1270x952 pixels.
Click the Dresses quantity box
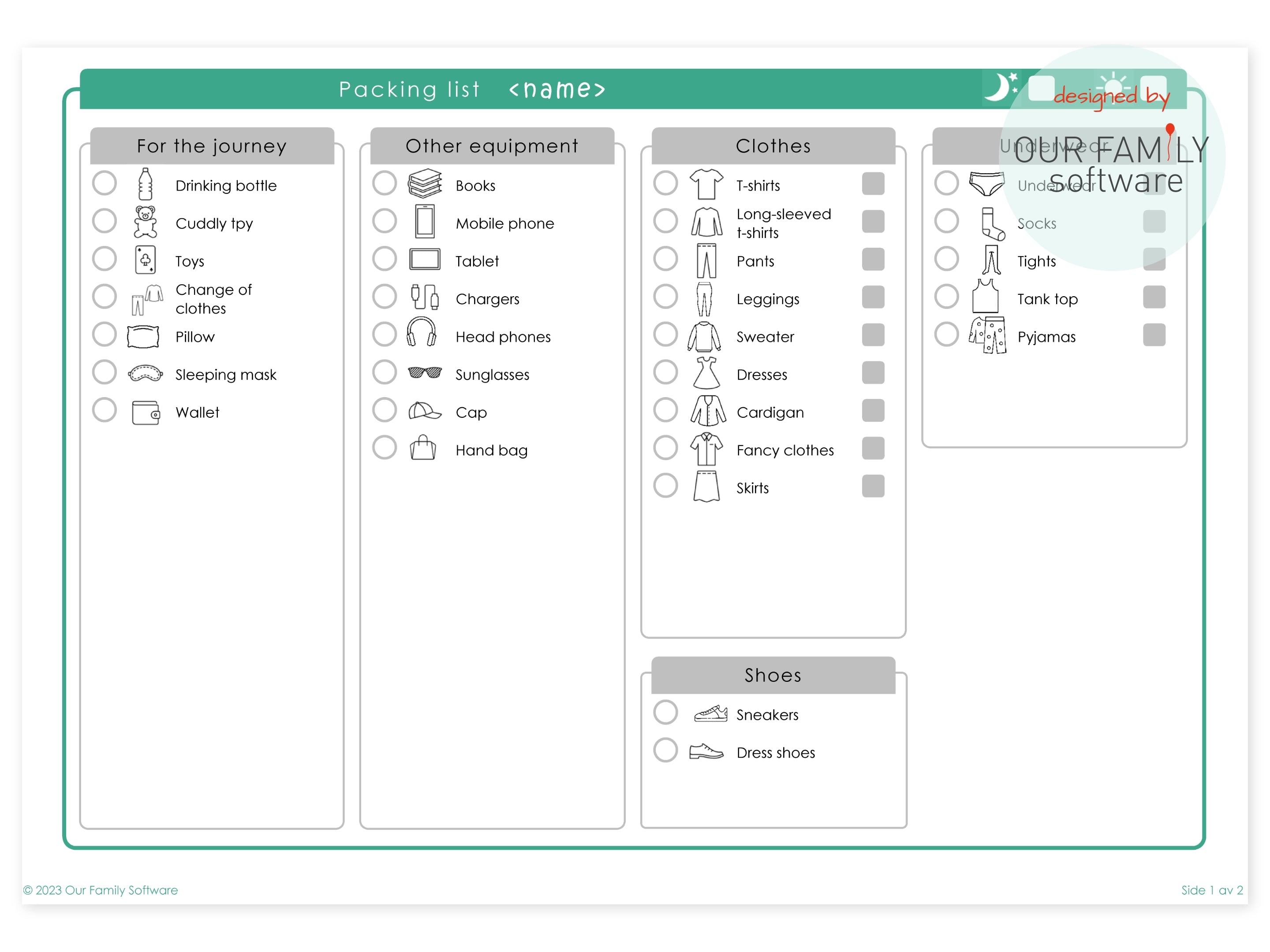[873, 372]
